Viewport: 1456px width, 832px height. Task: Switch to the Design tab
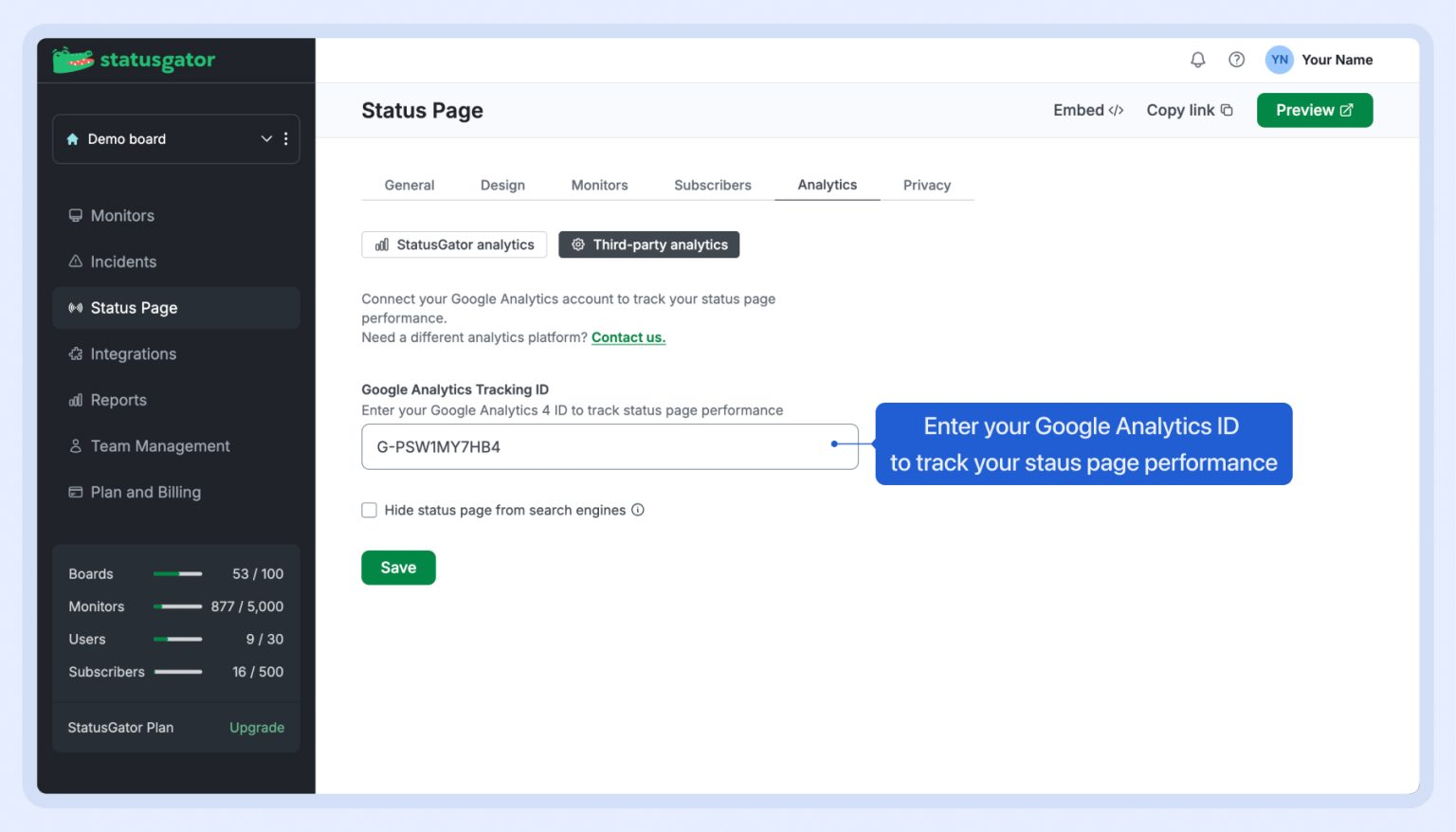click(502, 185)
